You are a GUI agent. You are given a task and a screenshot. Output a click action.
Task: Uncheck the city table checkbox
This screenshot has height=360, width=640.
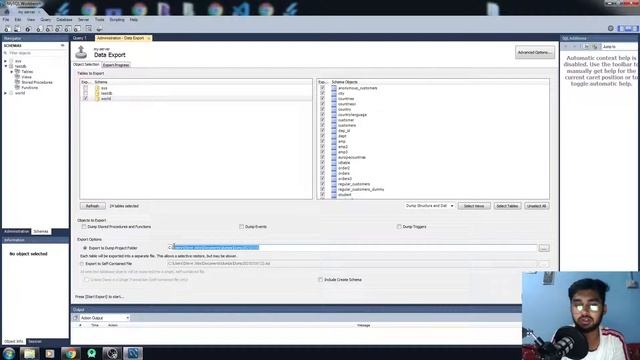(x=322, y=93)
